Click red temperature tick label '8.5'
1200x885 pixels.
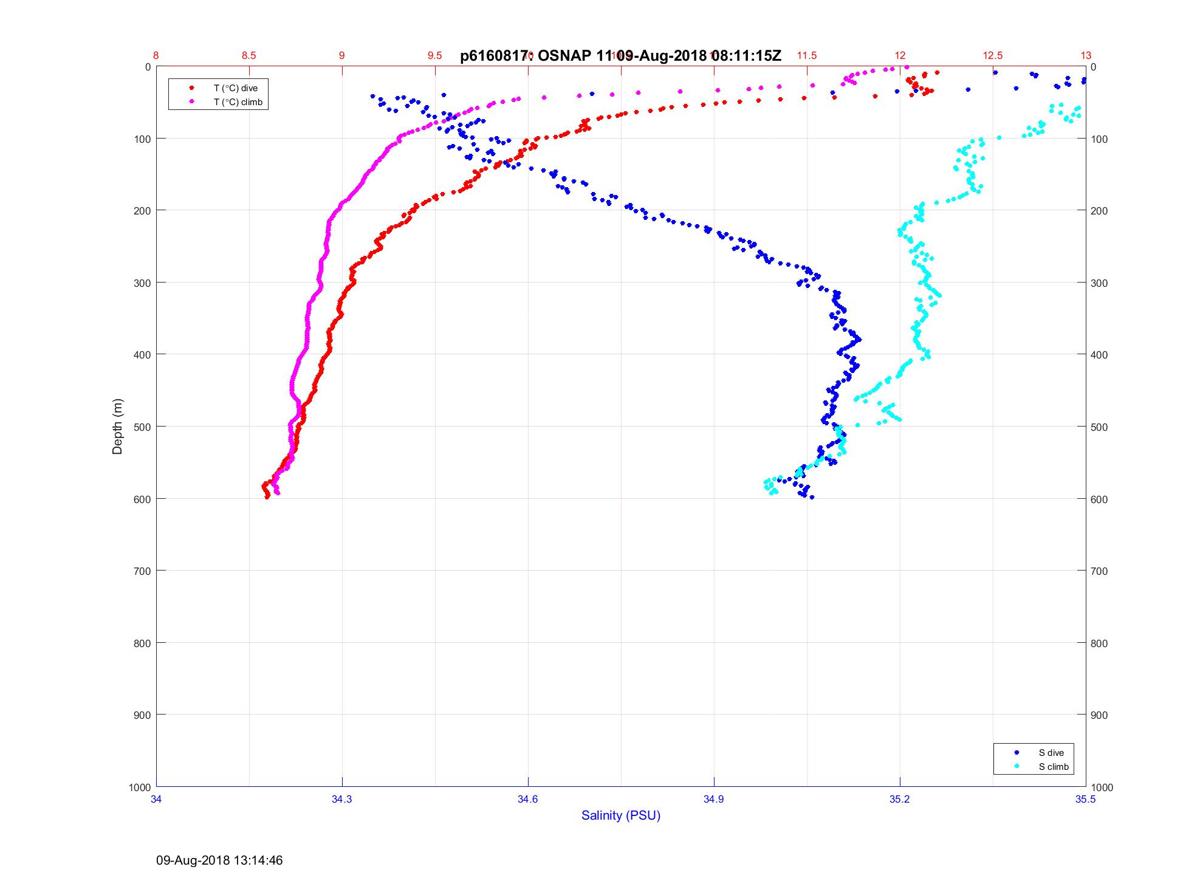coord(249,55)
